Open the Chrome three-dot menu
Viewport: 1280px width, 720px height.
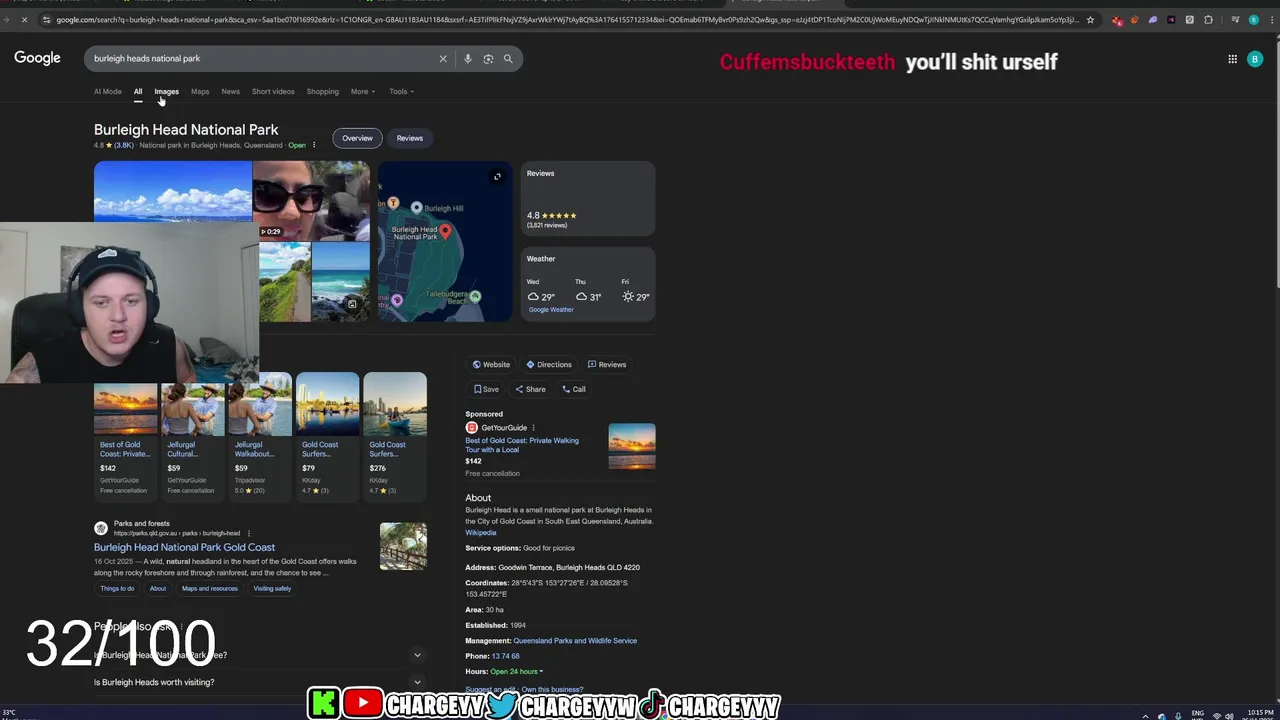click(x=1270, y=20)
